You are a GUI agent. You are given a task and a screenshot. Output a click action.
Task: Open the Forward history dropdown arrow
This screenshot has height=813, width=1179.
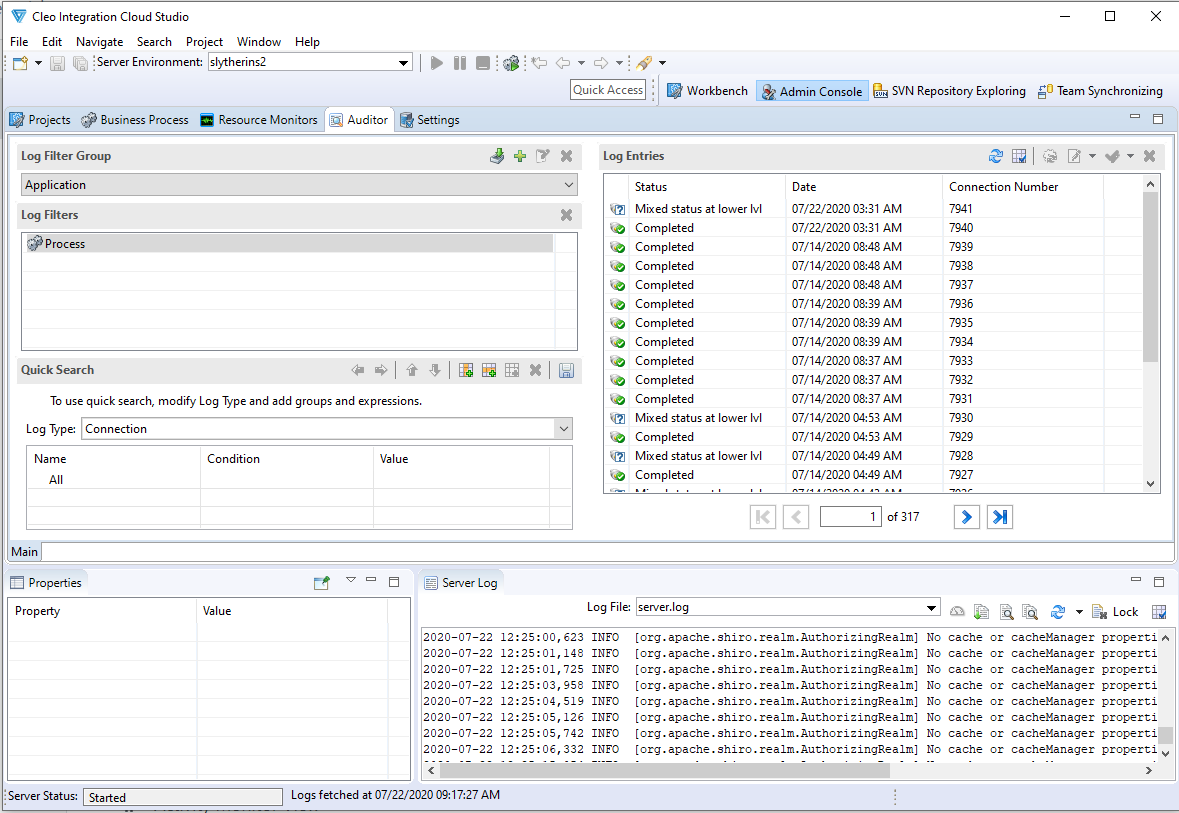[x=619, y=63]
